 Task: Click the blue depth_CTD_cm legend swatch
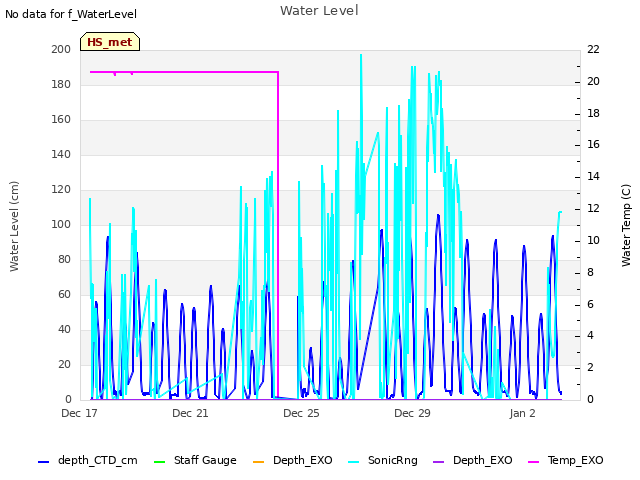tap(44, 462)
